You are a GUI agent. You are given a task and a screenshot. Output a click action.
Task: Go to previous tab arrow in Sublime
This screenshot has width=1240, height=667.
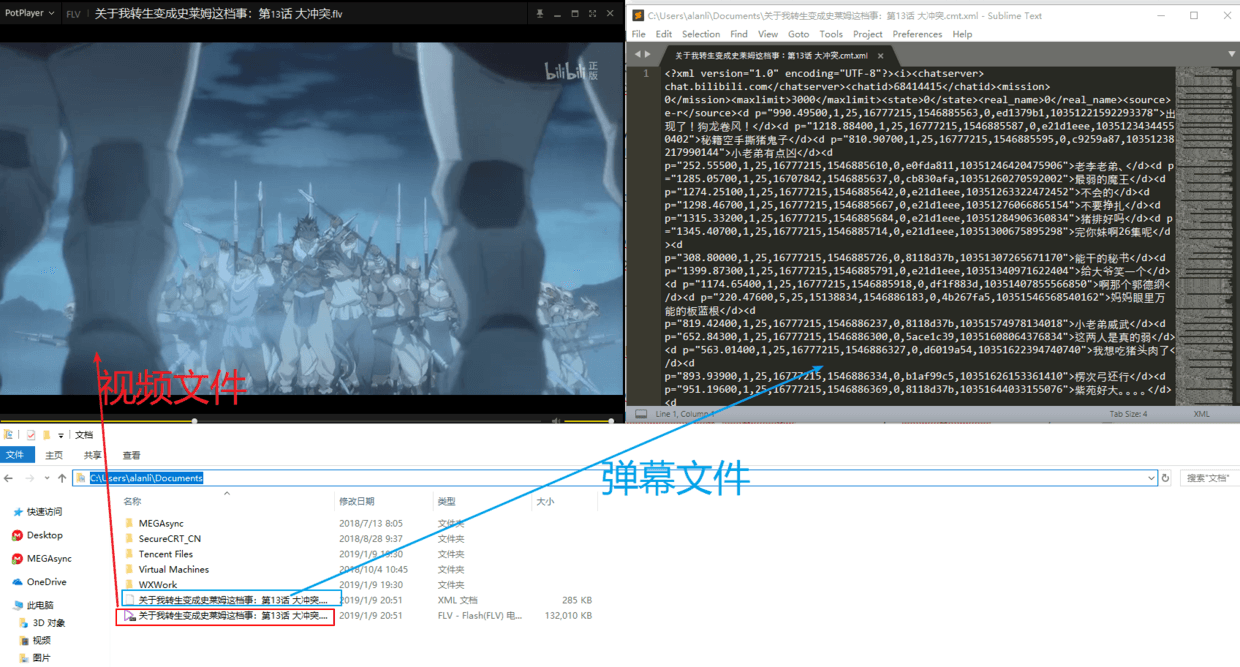point(636,55)
